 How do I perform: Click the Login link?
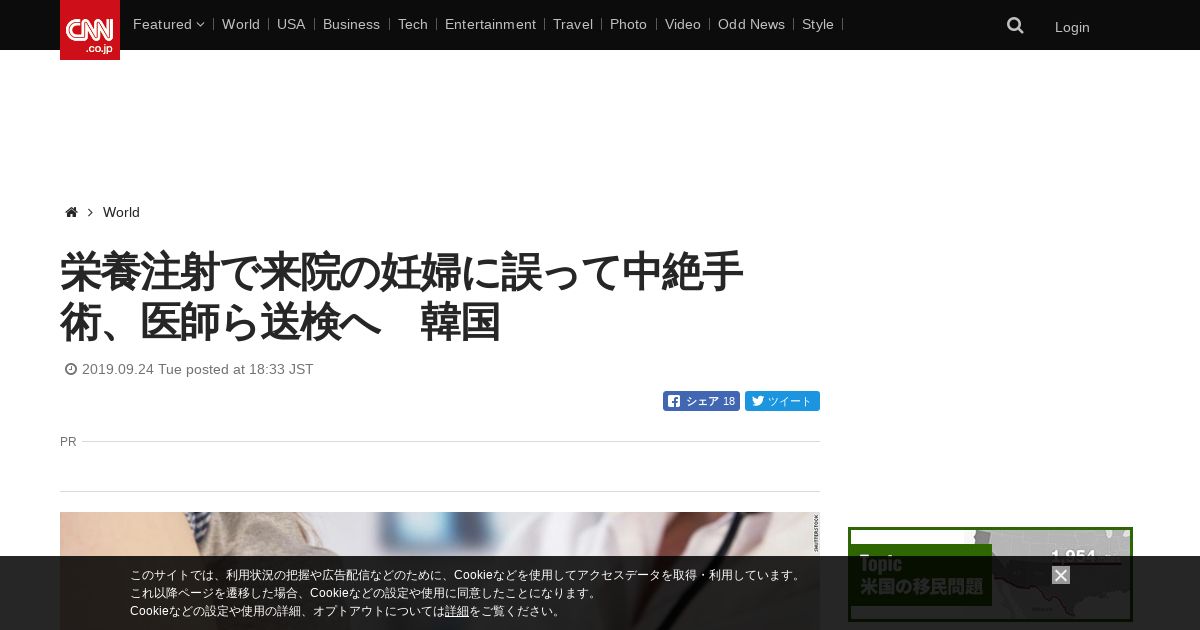1072,27
